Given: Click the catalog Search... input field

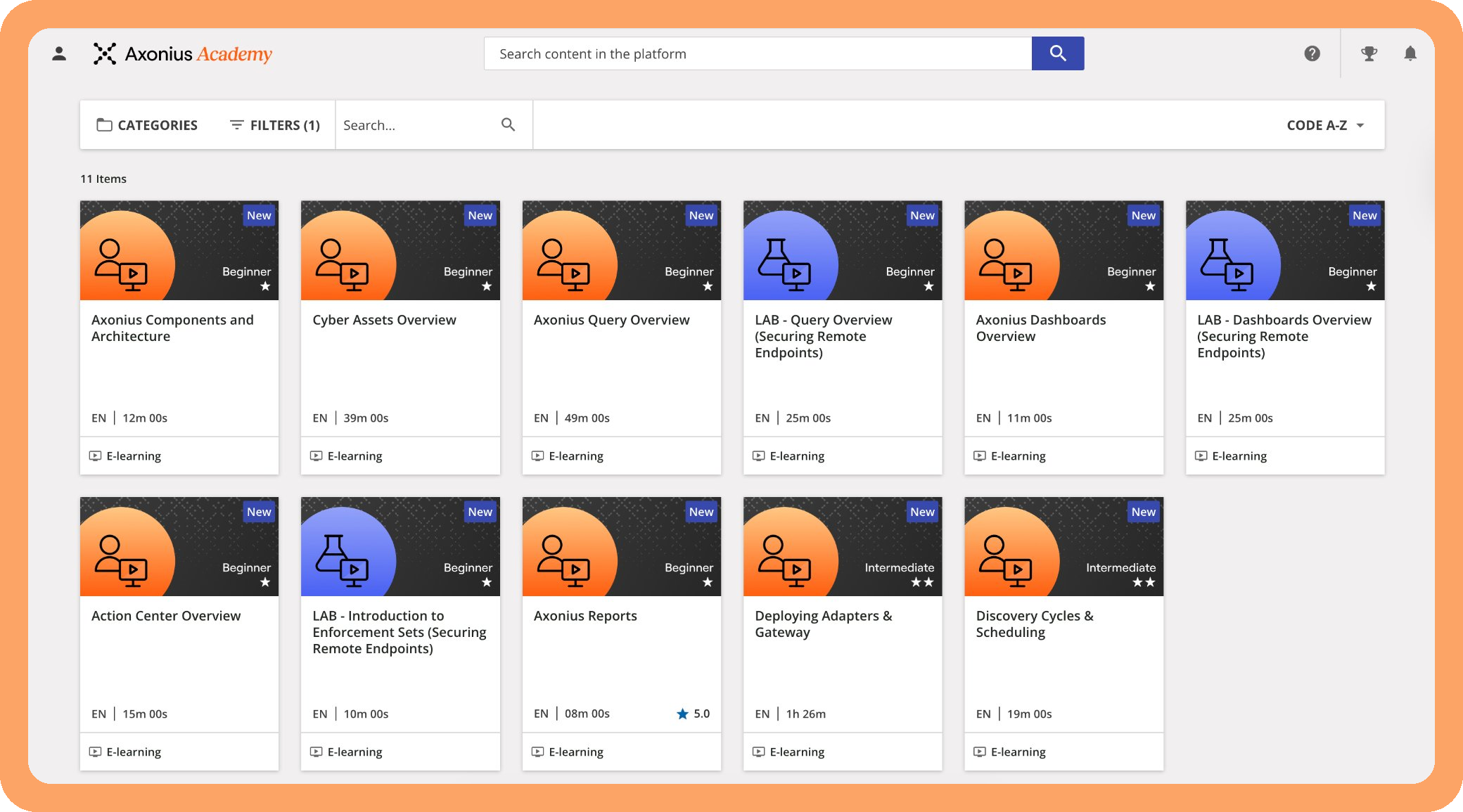Looking at the screenshot, I should tap(417, 125).
